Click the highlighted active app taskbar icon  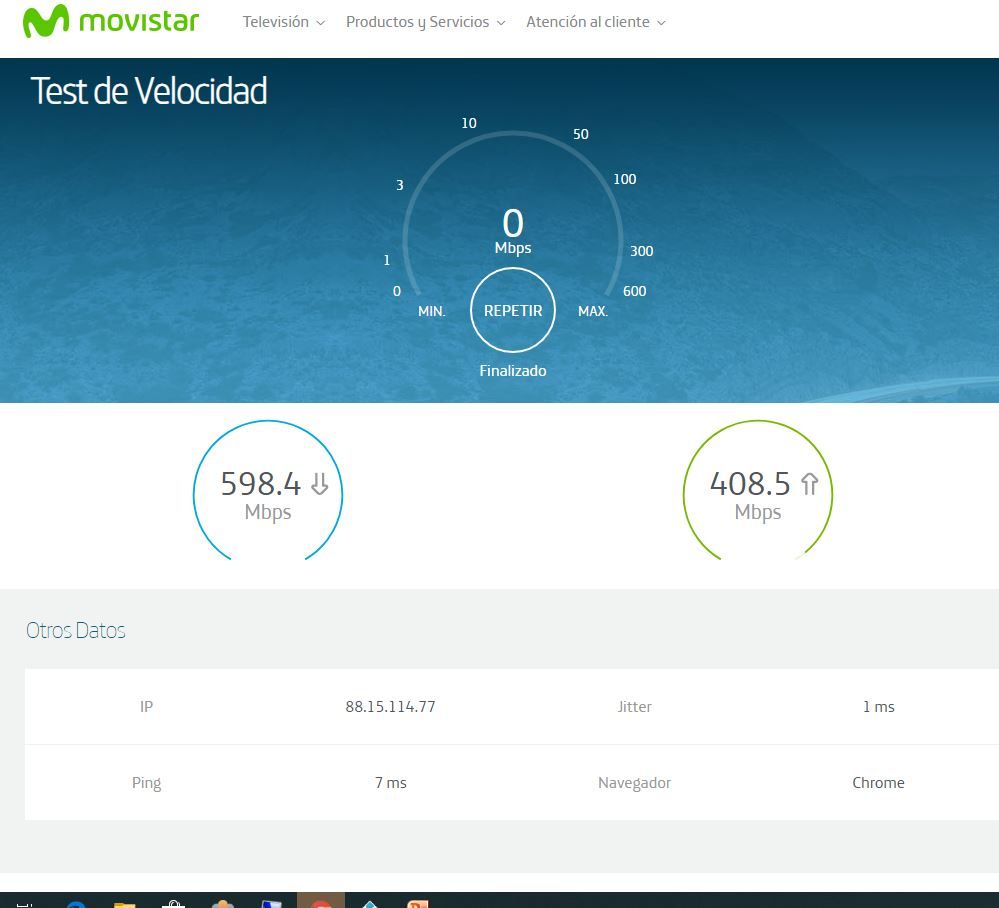[321, 902]
